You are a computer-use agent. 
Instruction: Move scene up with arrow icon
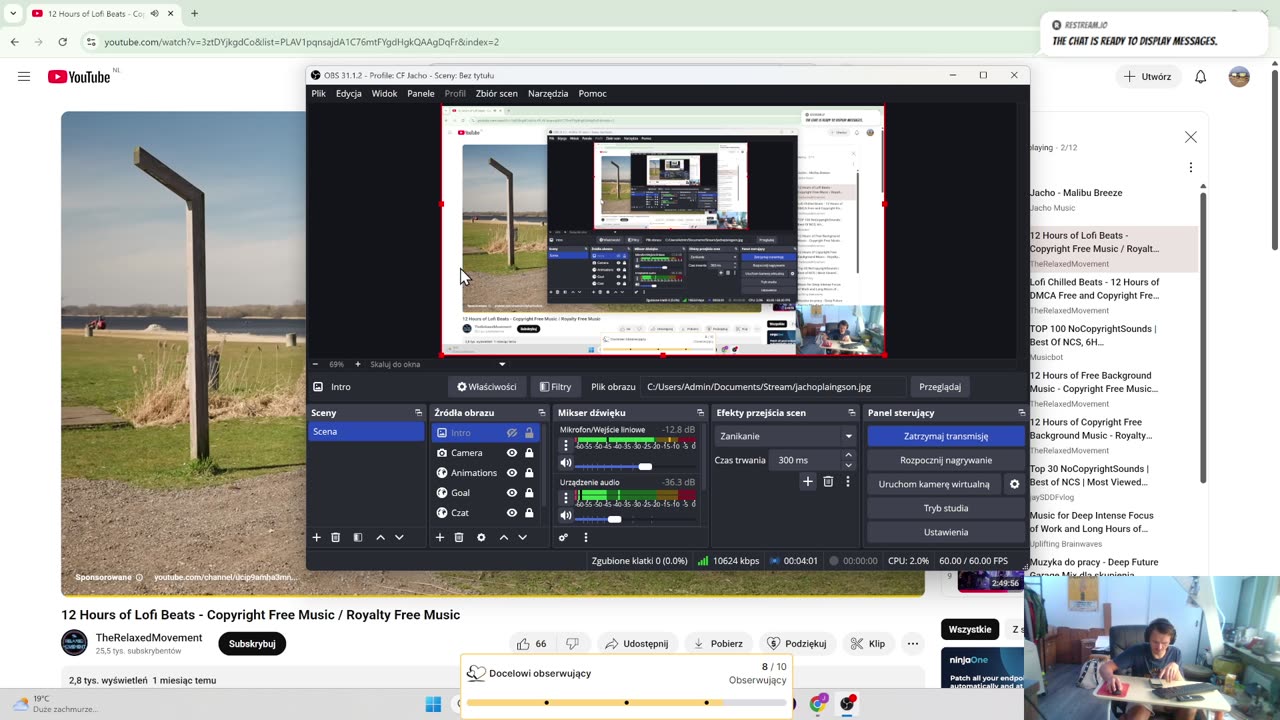pyautogui.click(x=380, y=537)
